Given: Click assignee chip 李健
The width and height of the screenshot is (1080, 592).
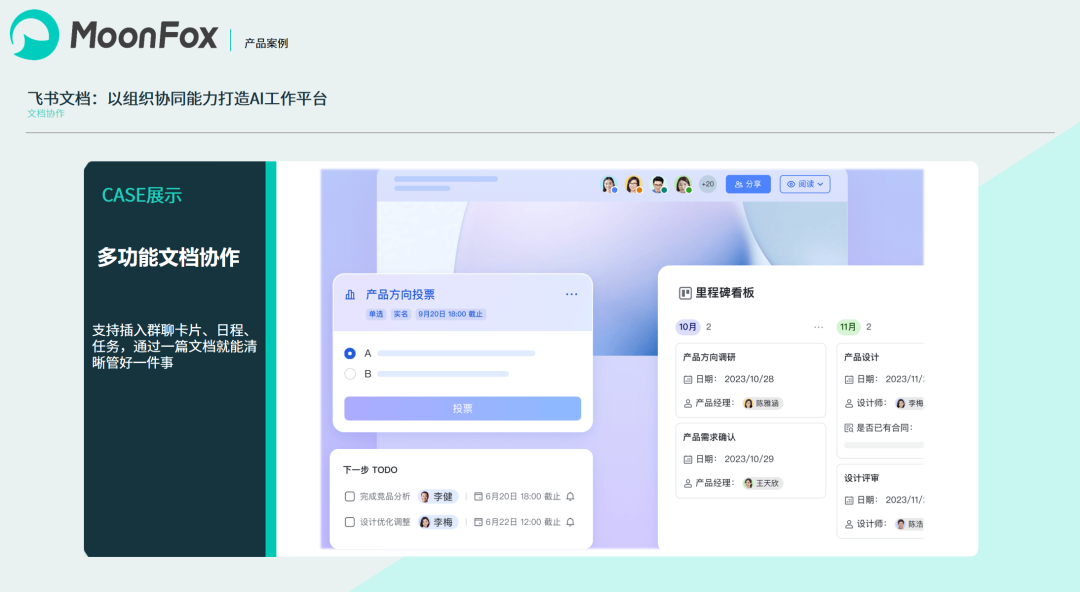Looking at the screenshot, I should (437, 496).
